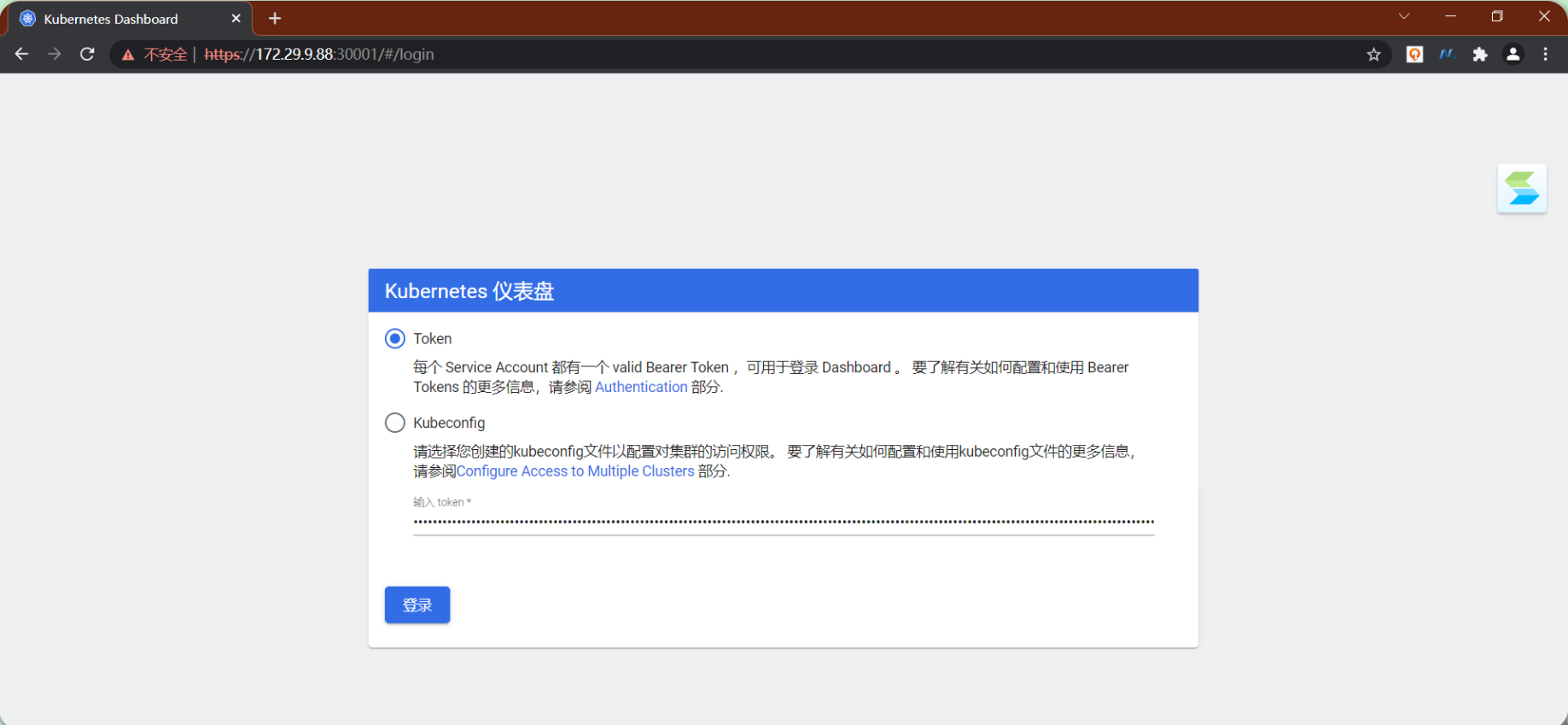Open the extensions puzzle menu
1568x725 pixels.
pos(1480,55)
